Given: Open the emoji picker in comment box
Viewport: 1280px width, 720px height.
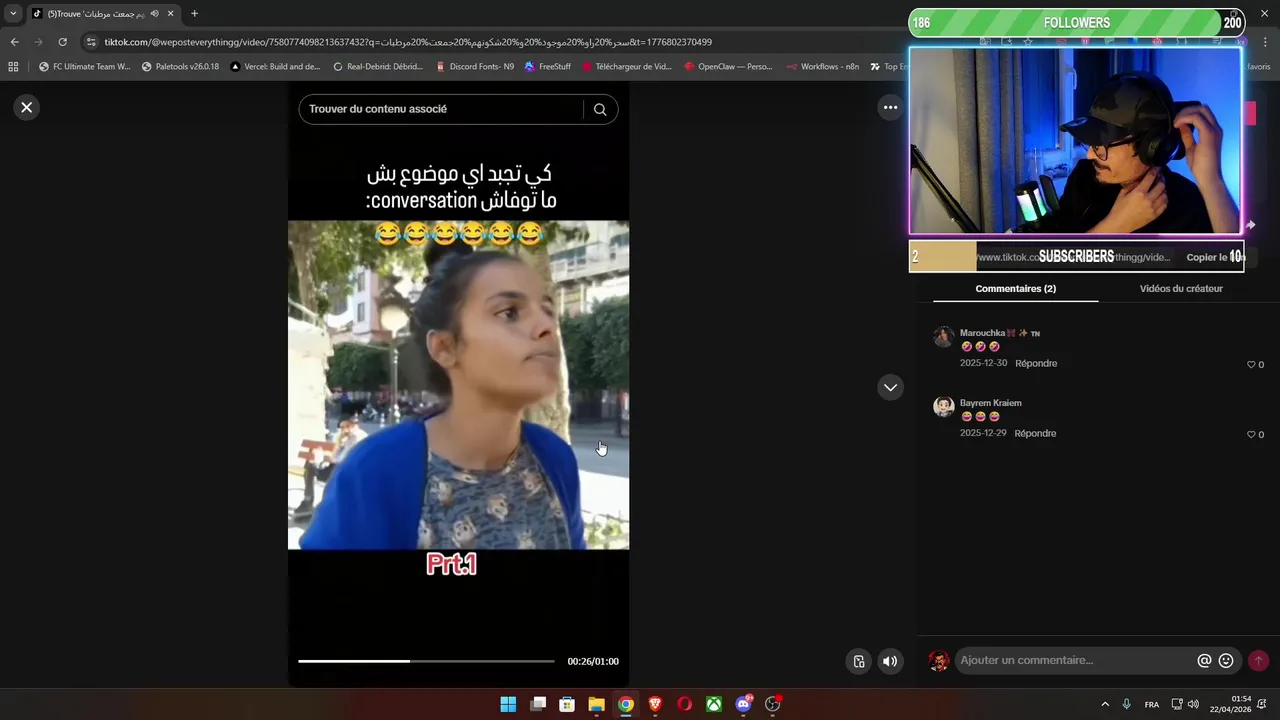Looking at the screenshot, I should (1226, 660).
